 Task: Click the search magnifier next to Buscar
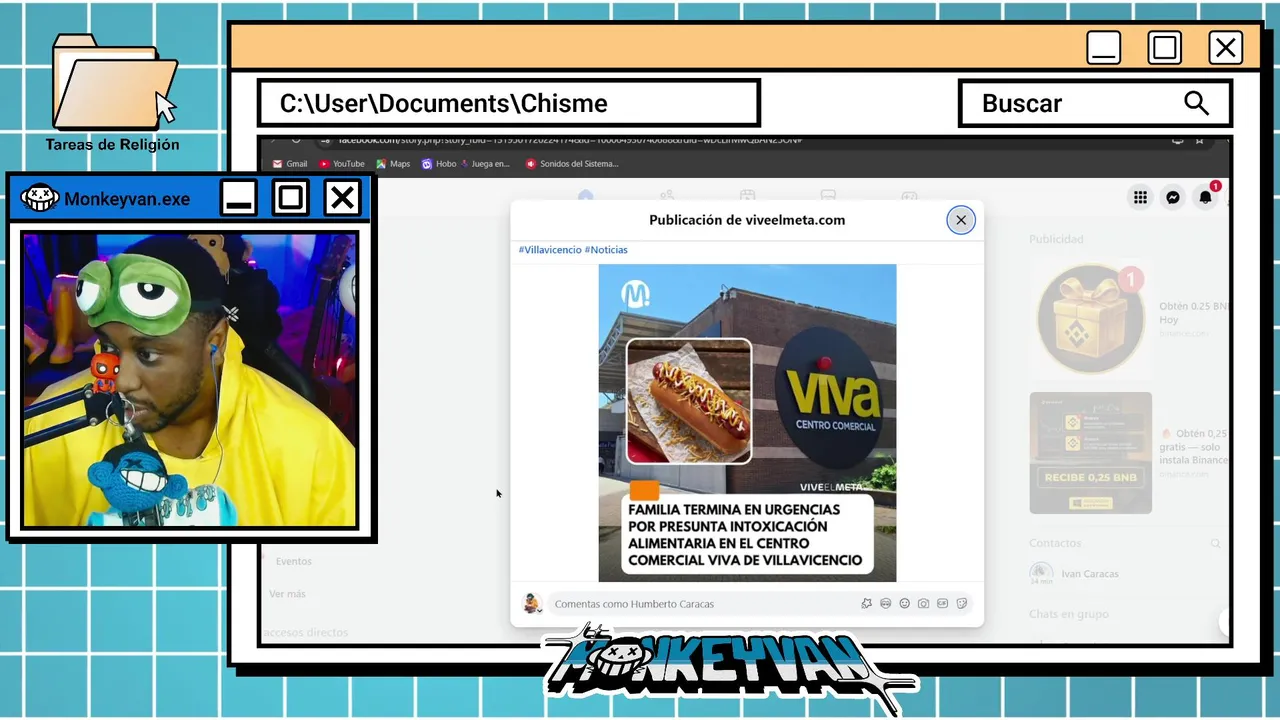click(1196, 103)
